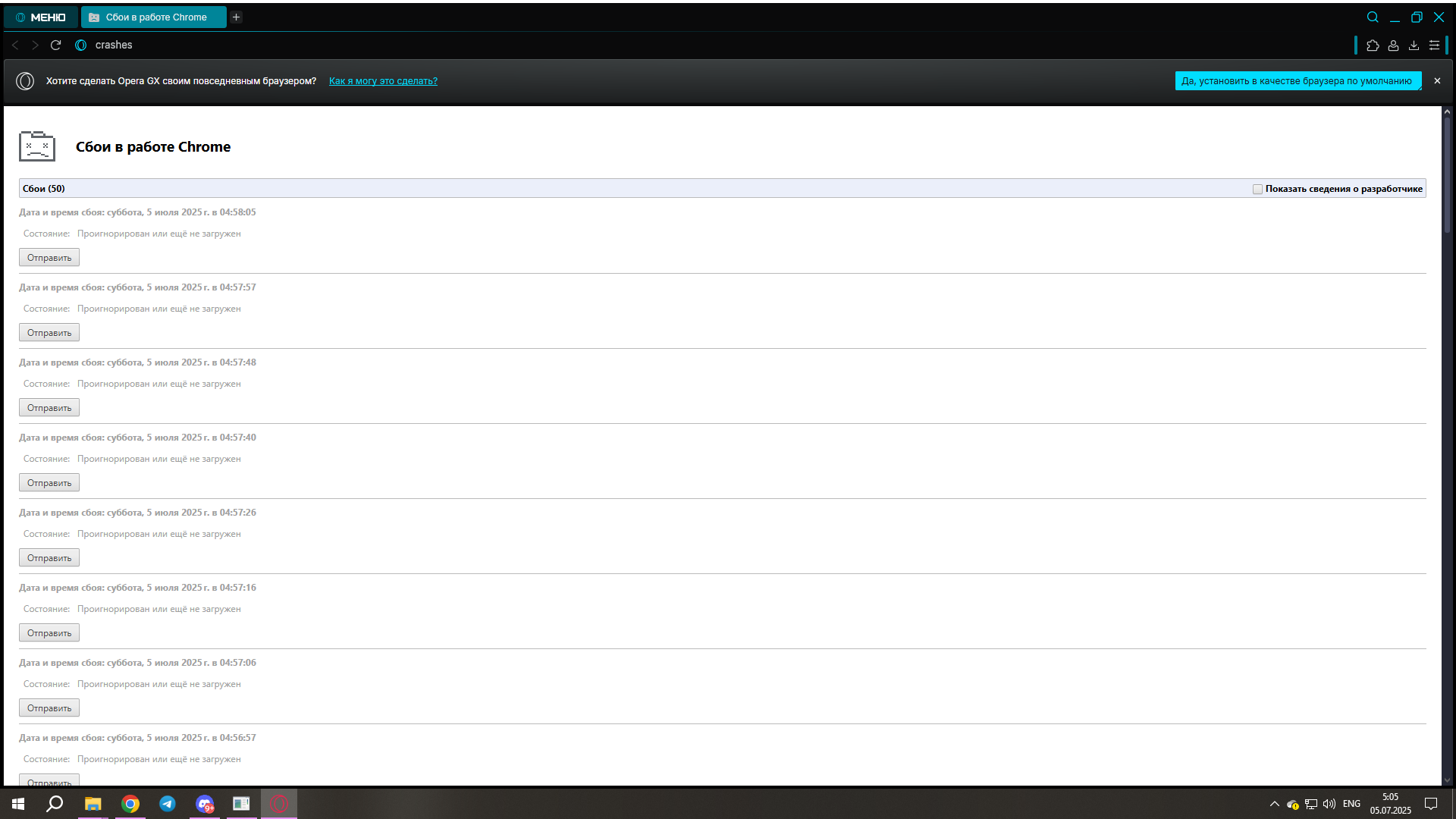Image resolution: width=1456 pixels, height=819 pixels.
Task: Click crash date text at 04:56:57
Action: coord(137,738)
